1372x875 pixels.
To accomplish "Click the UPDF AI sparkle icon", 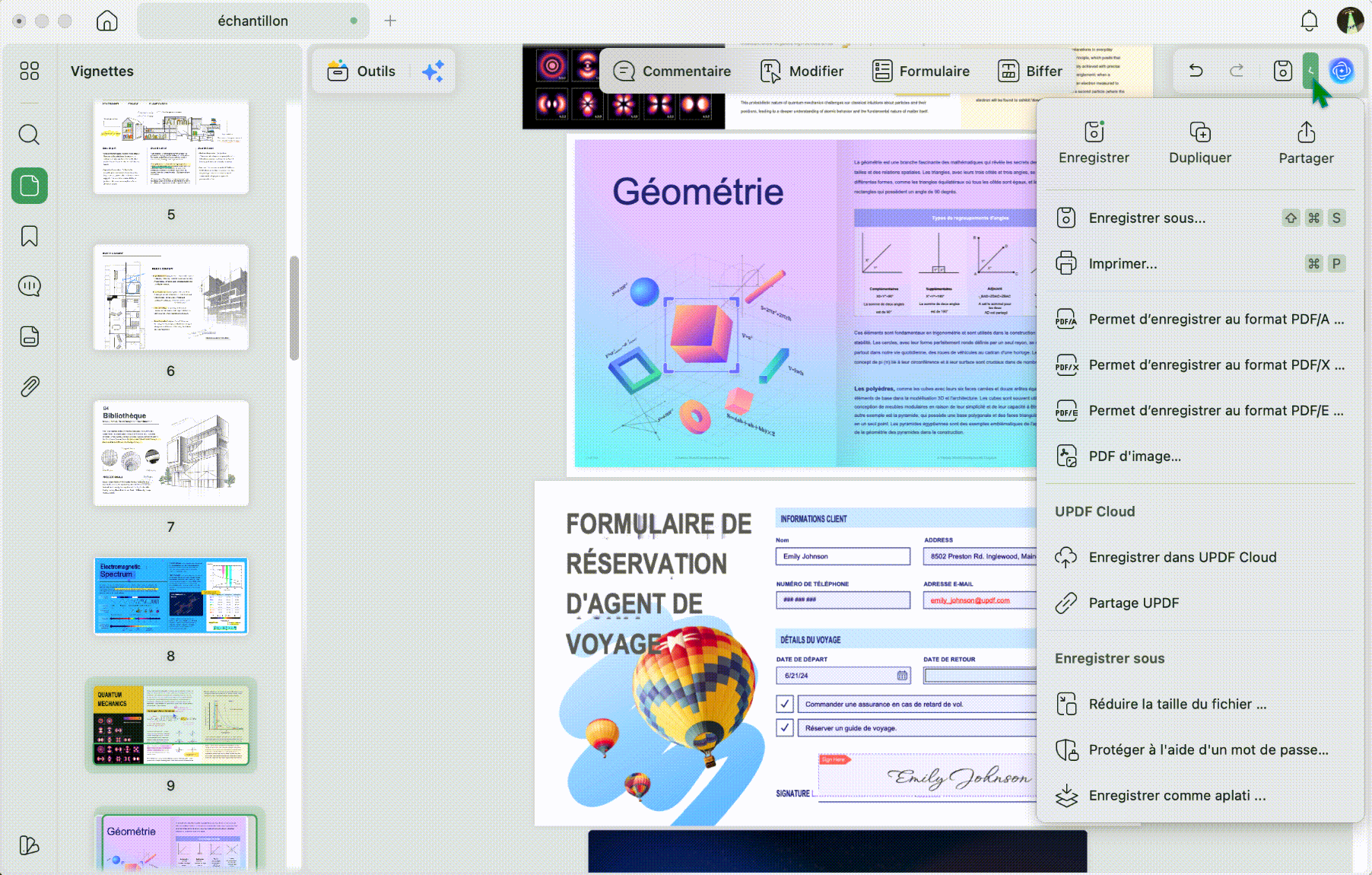I will click(433, 72).
